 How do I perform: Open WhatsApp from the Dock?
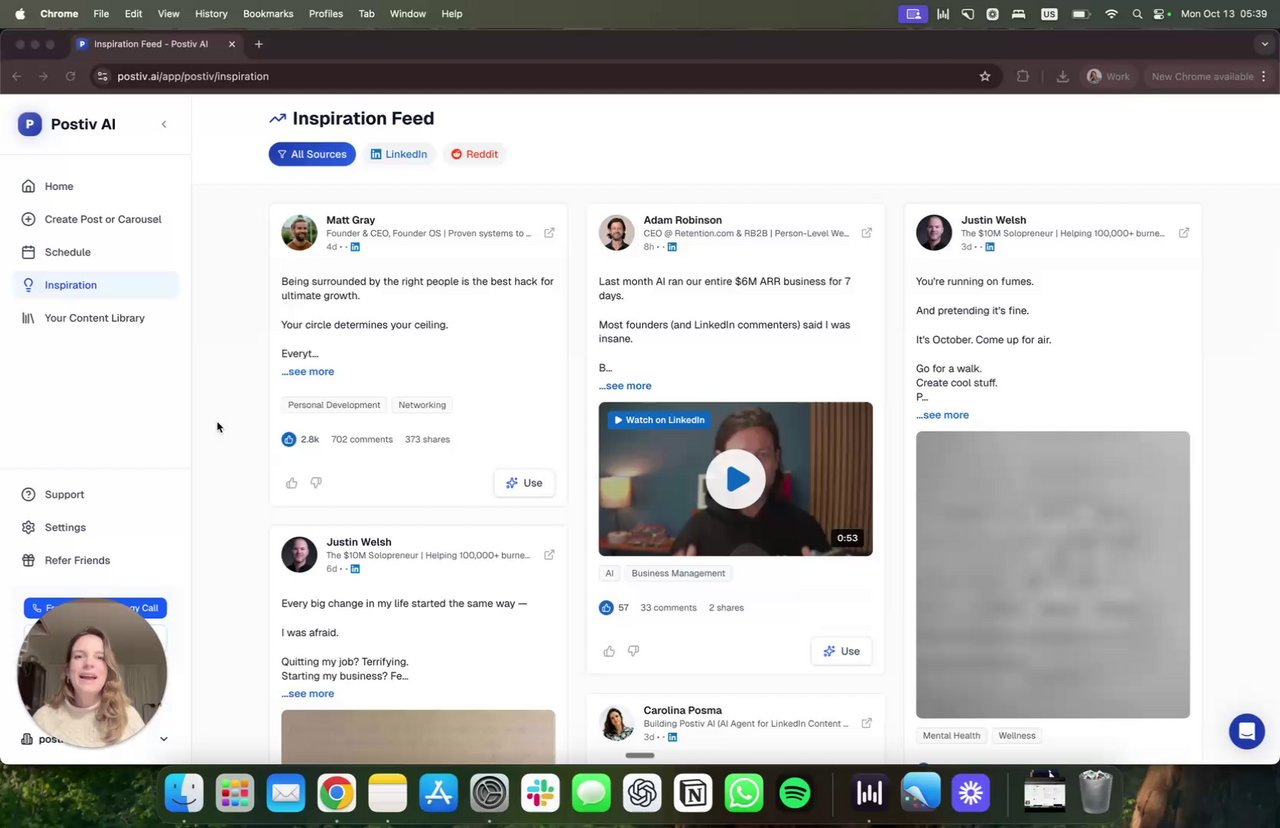(744, 793)
